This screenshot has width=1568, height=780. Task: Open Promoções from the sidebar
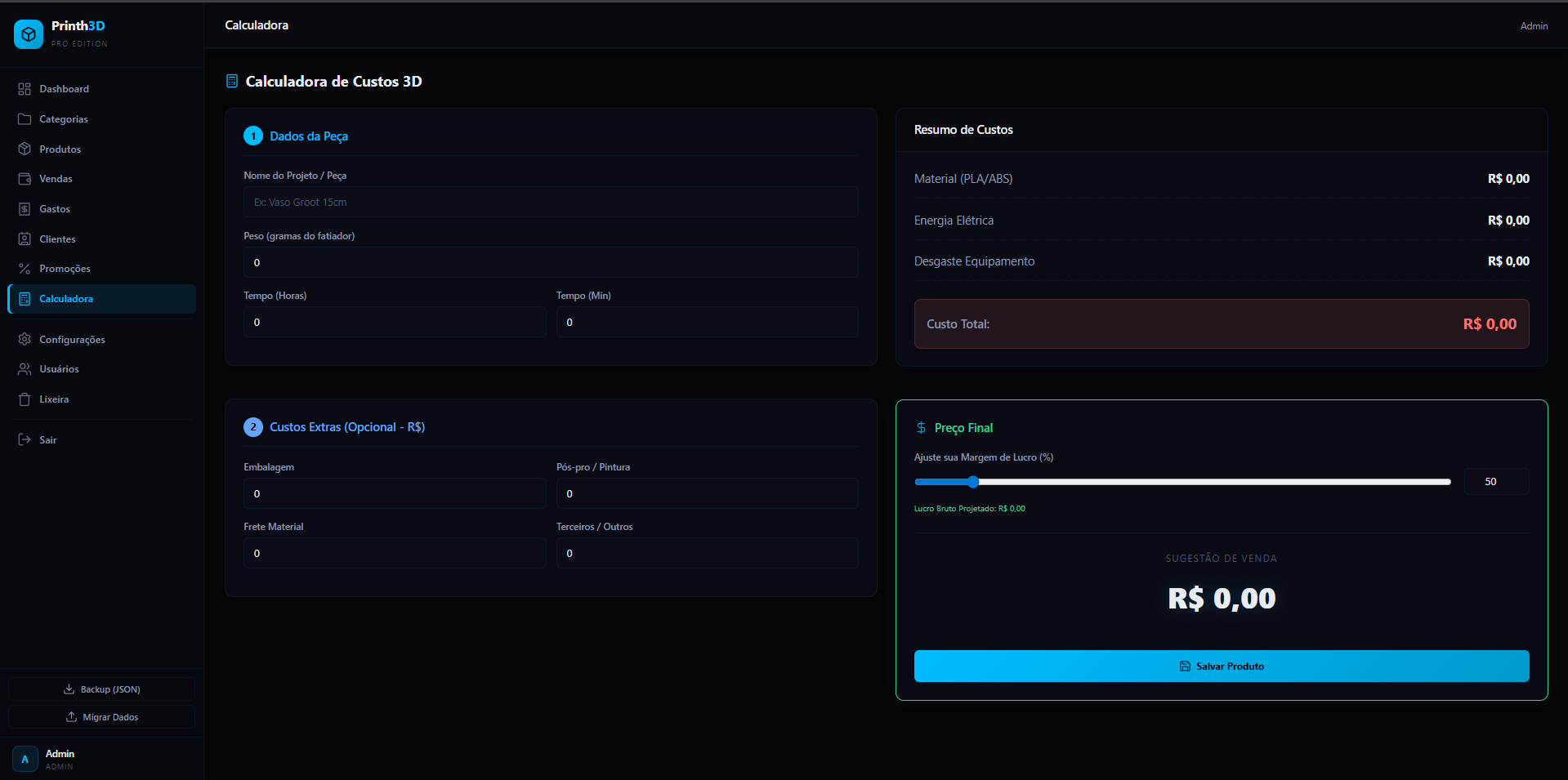point(102,269)
